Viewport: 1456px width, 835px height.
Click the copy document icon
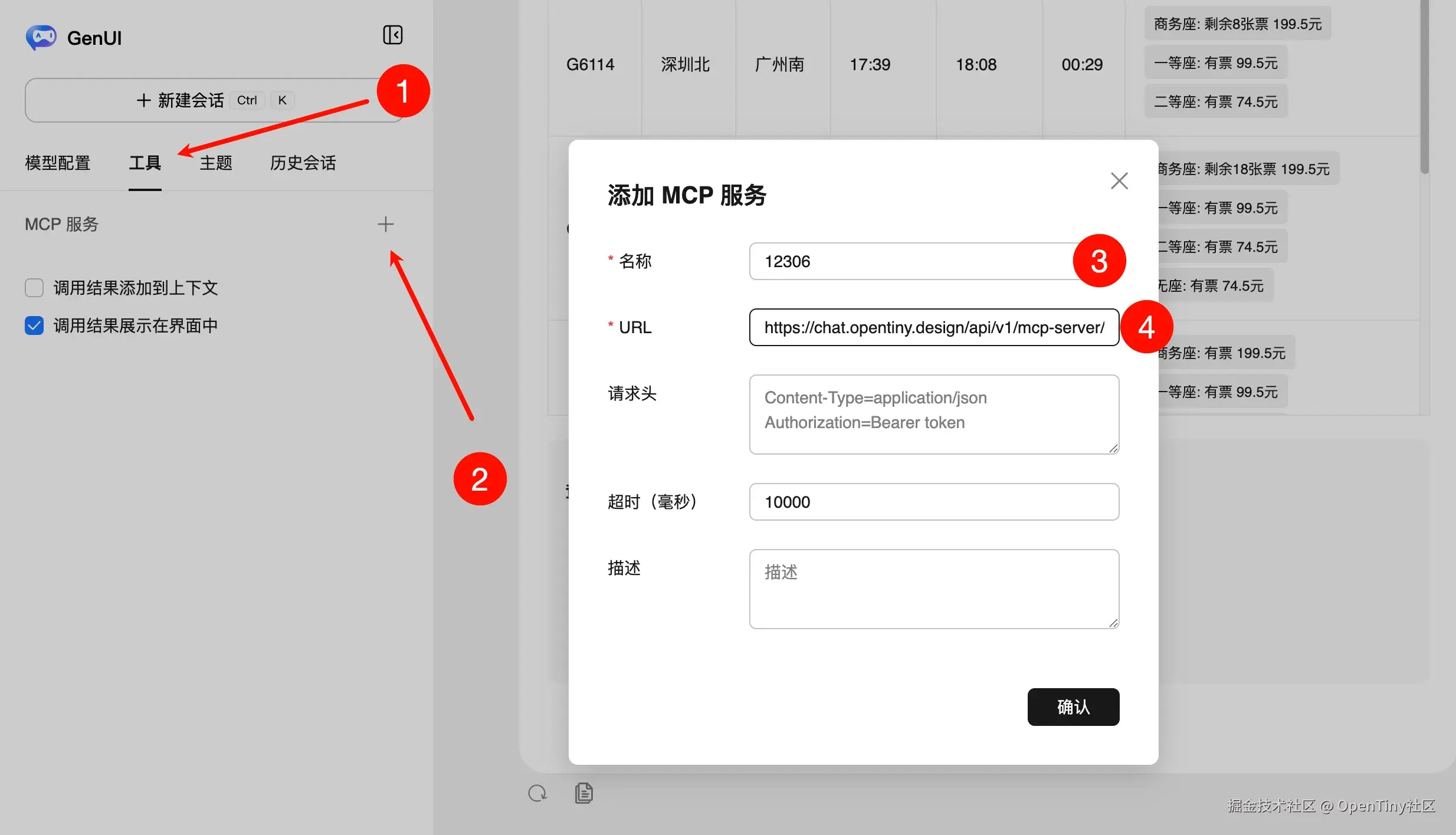pos(583,793)
